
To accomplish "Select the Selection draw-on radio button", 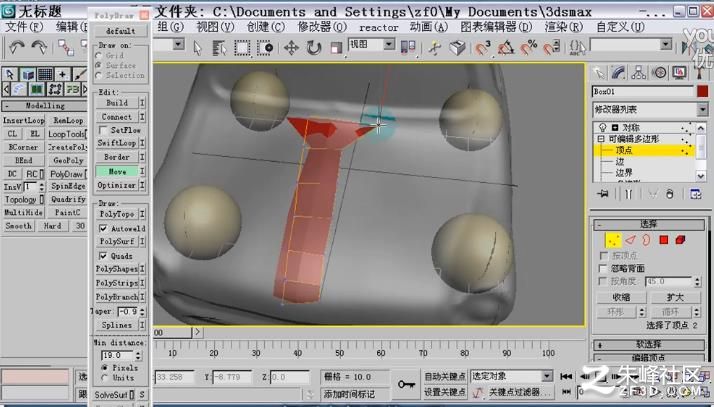I will [98, 76].
